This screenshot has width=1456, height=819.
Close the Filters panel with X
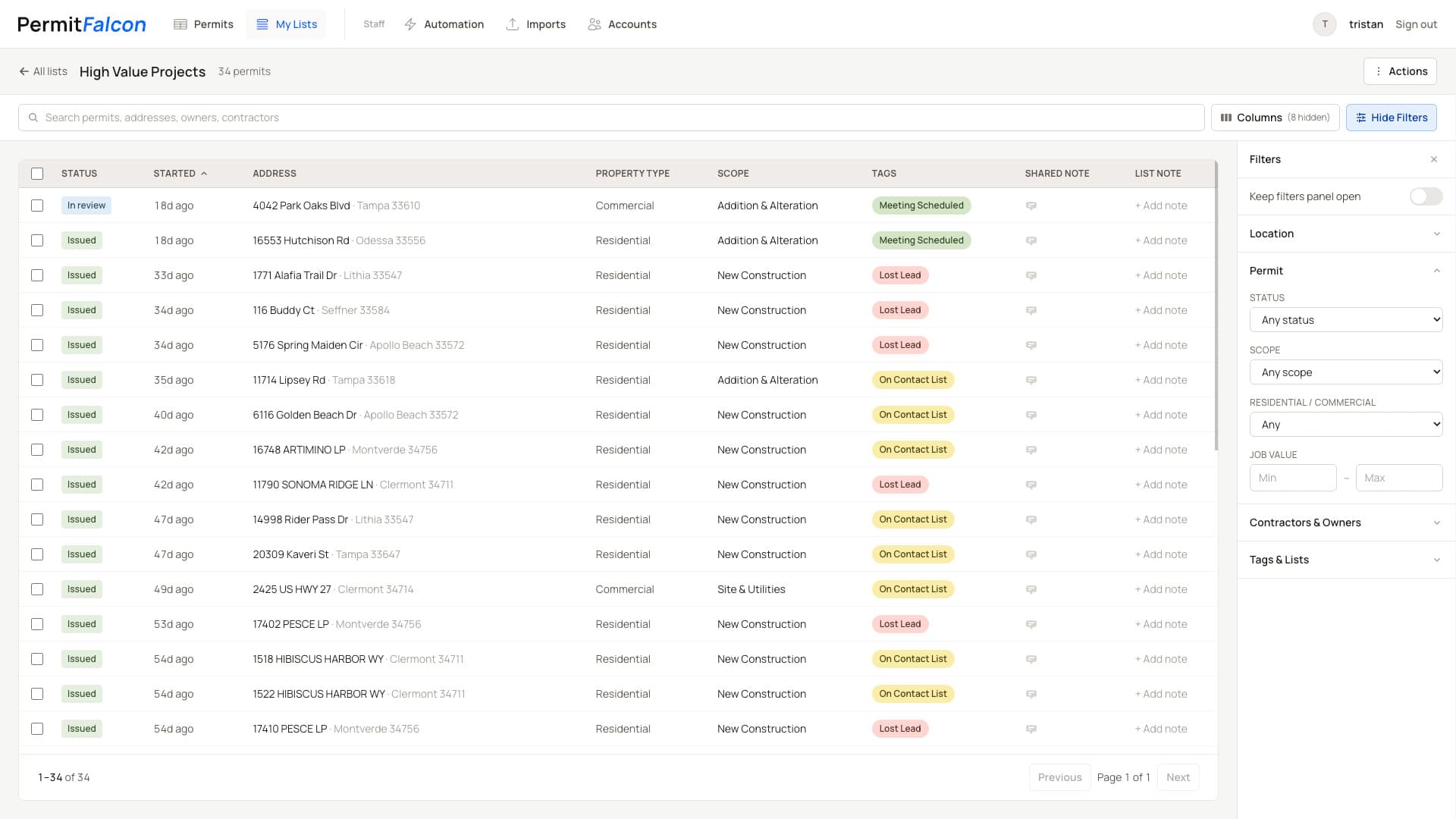click(x=1434, y=159)
